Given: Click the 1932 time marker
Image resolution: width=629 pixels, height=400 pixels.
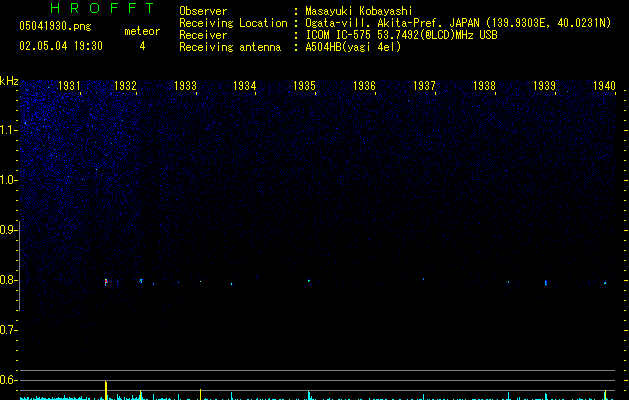Looking at the screenshot, I should coord(126,85).
